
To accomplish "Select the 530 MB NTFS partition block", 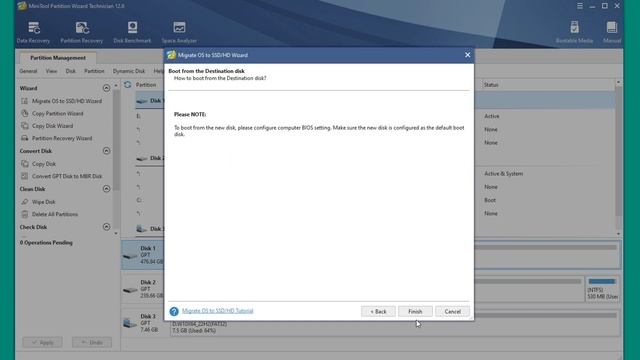I will pos(602,289).
